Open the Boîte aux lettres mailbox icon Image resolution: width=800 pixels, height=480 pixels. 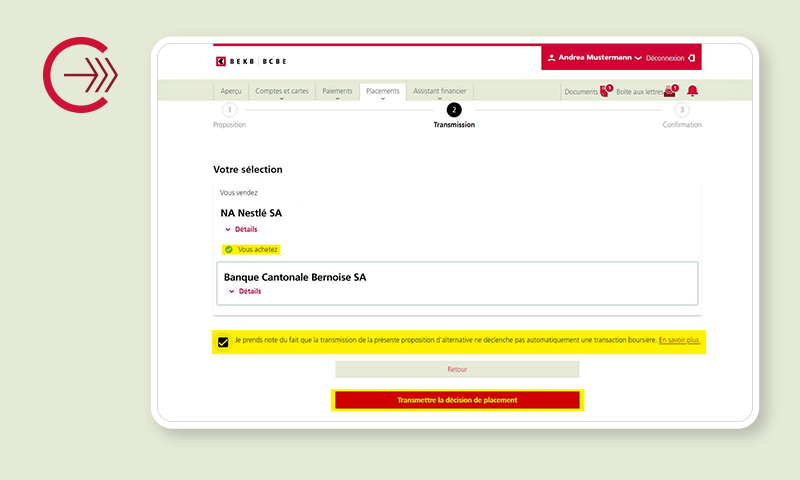pyautogui.click(x=670, y=91)
